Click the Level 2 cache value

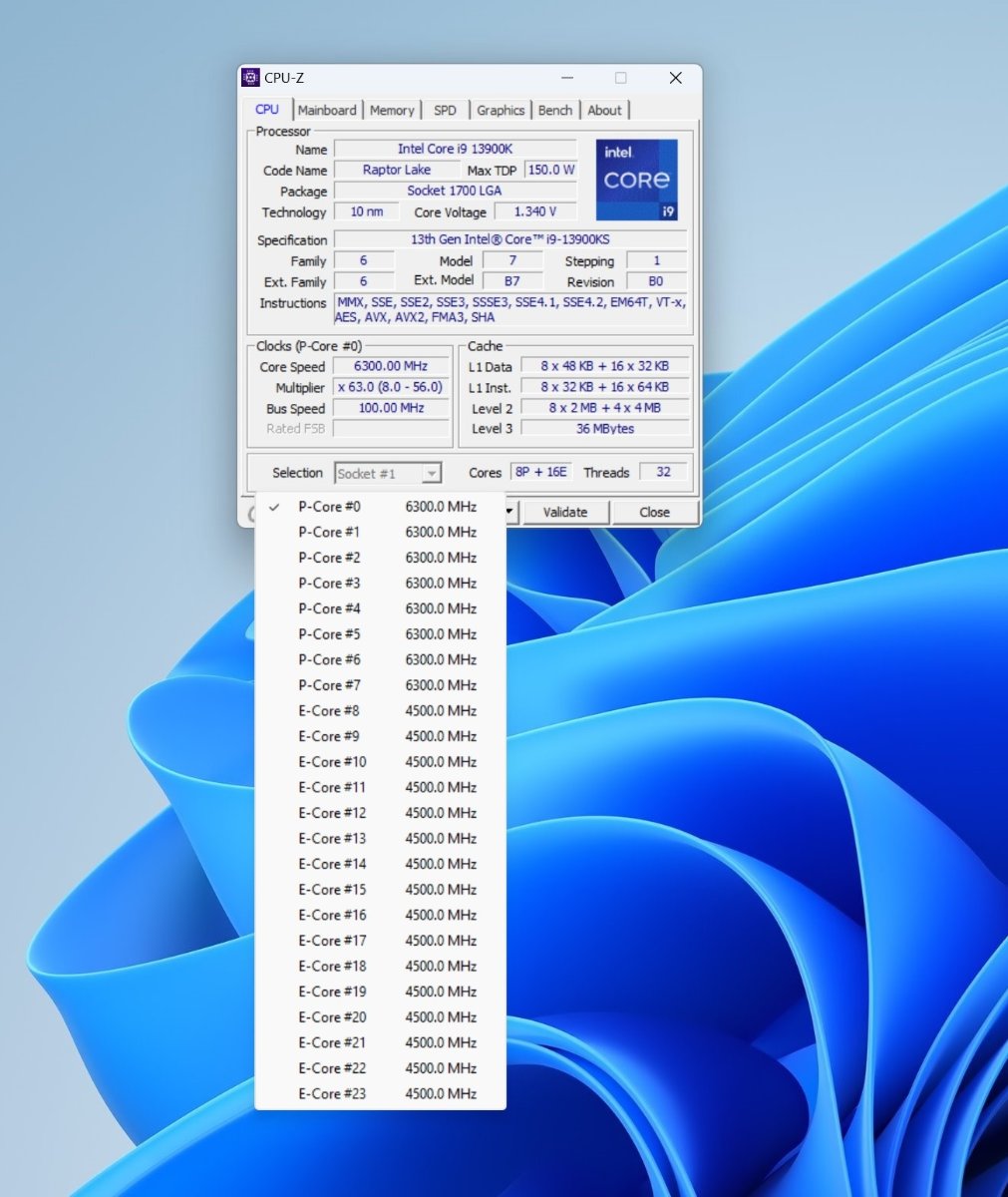point(604,408)
